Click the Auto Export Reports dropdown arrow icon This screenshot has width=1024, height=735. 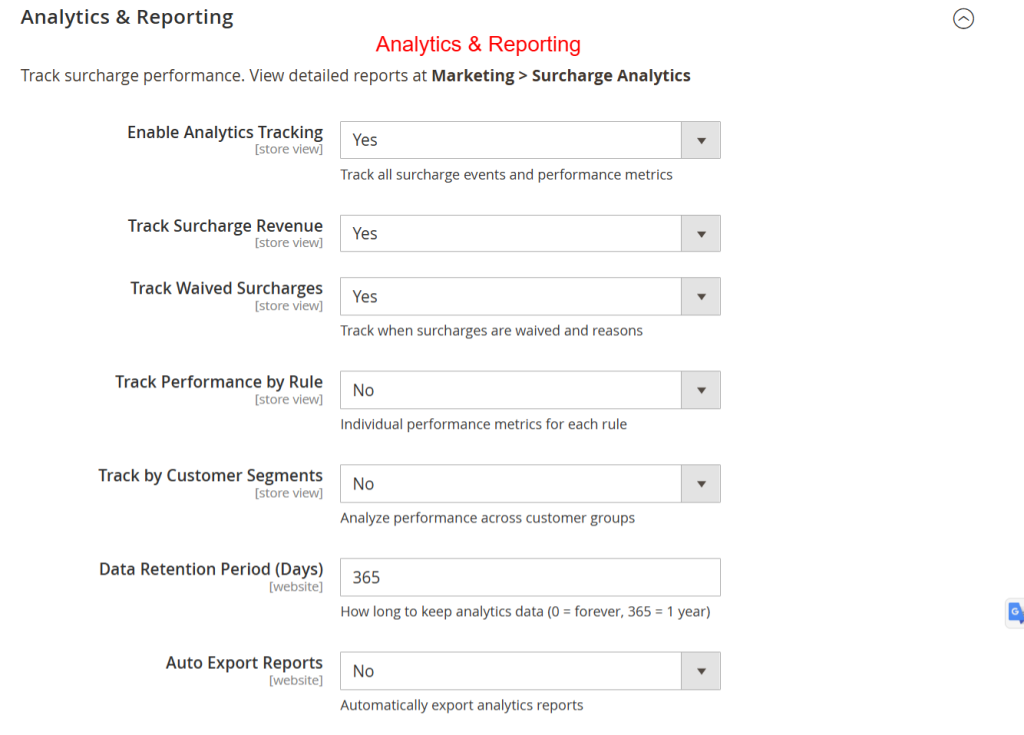pos(700,671)
